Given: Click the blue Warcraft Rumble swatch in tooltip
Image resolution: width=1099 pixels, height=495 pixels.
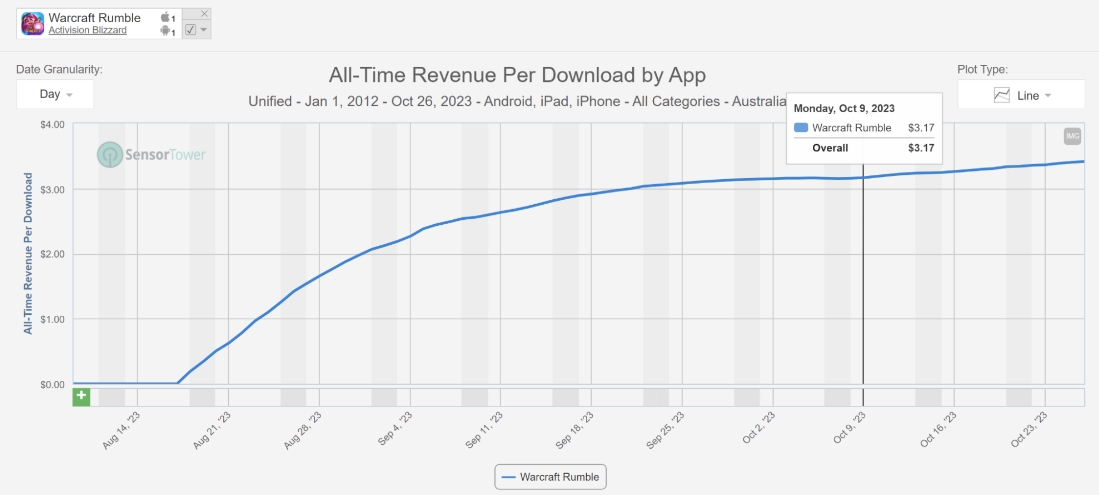Looking at the screenshot, I should [801, 128].
